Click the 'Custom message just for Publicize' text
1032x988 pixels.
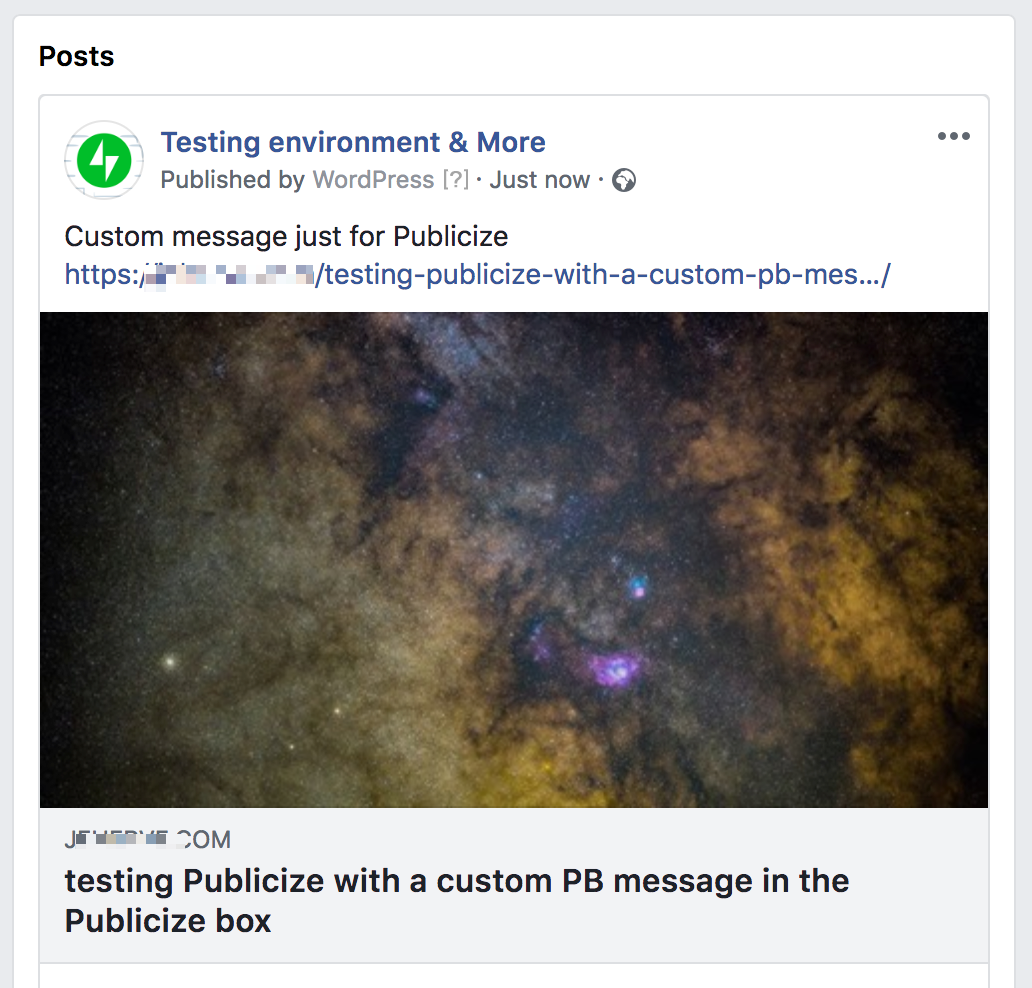(x=286, y=236)
